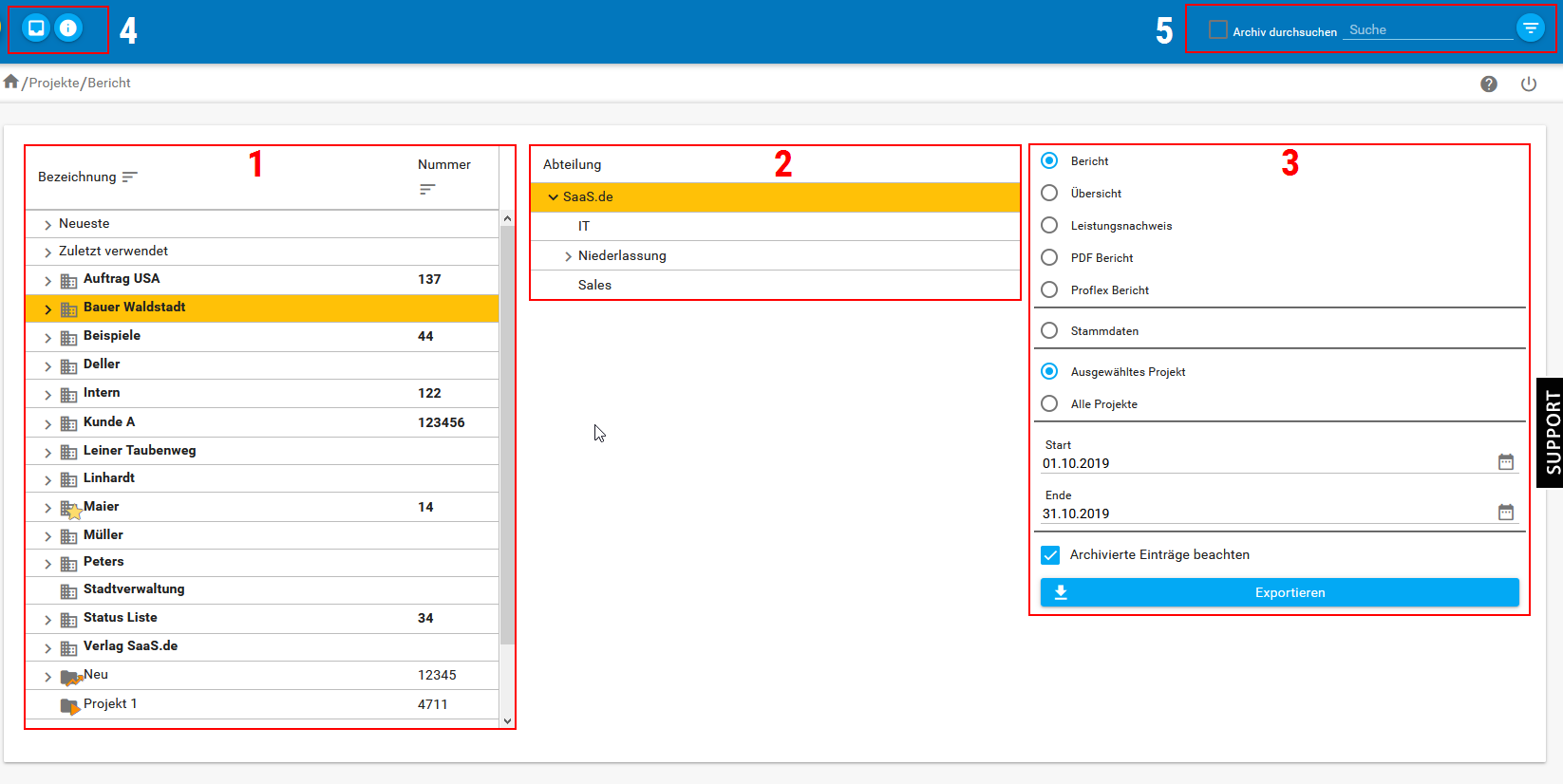1563x784 pixels.
Task: Expand the Neueste group
Action: click(x=47, y=225)
